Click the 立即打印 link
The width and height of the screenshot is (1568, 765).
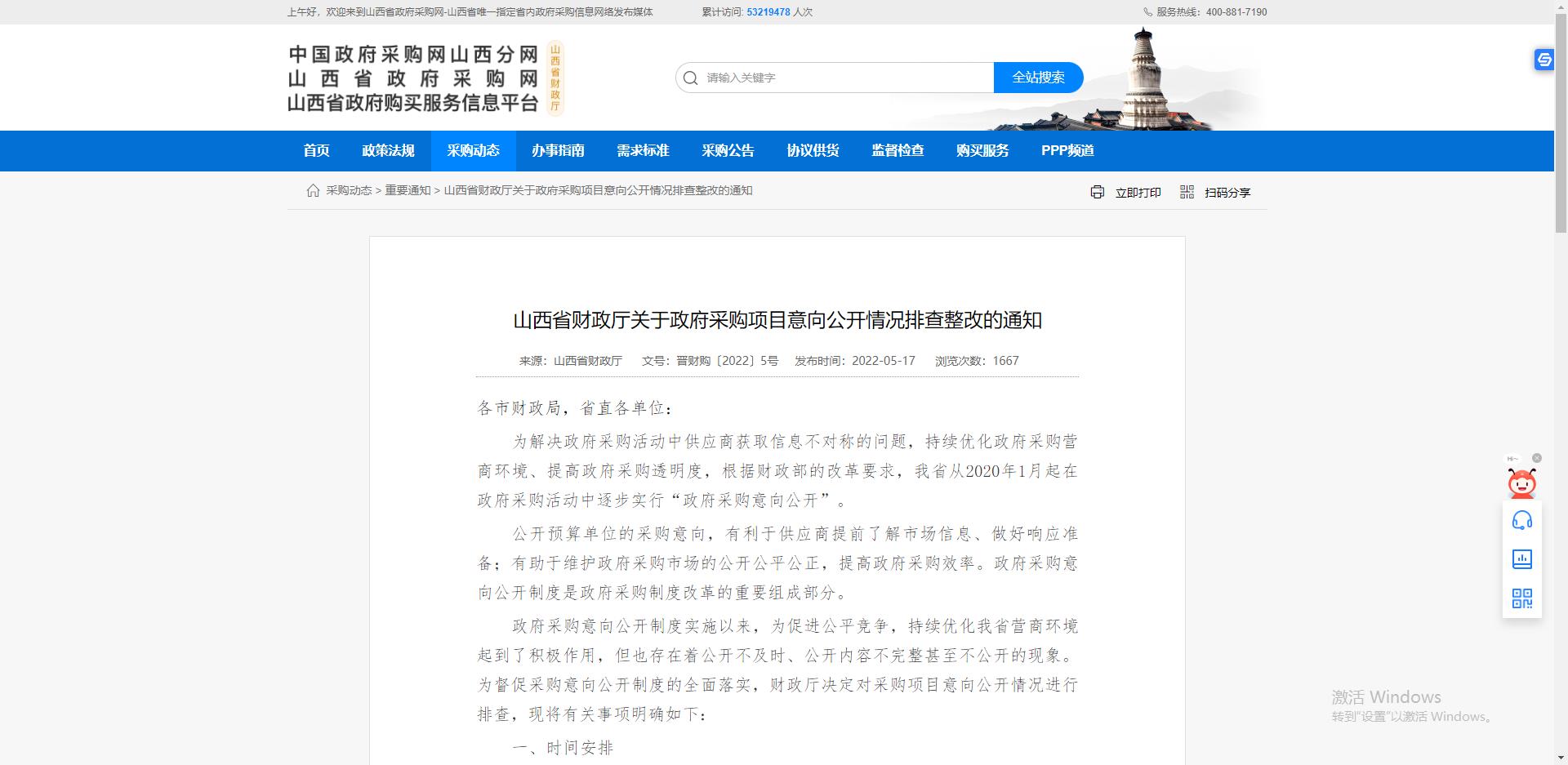[x=1138, y=193]
